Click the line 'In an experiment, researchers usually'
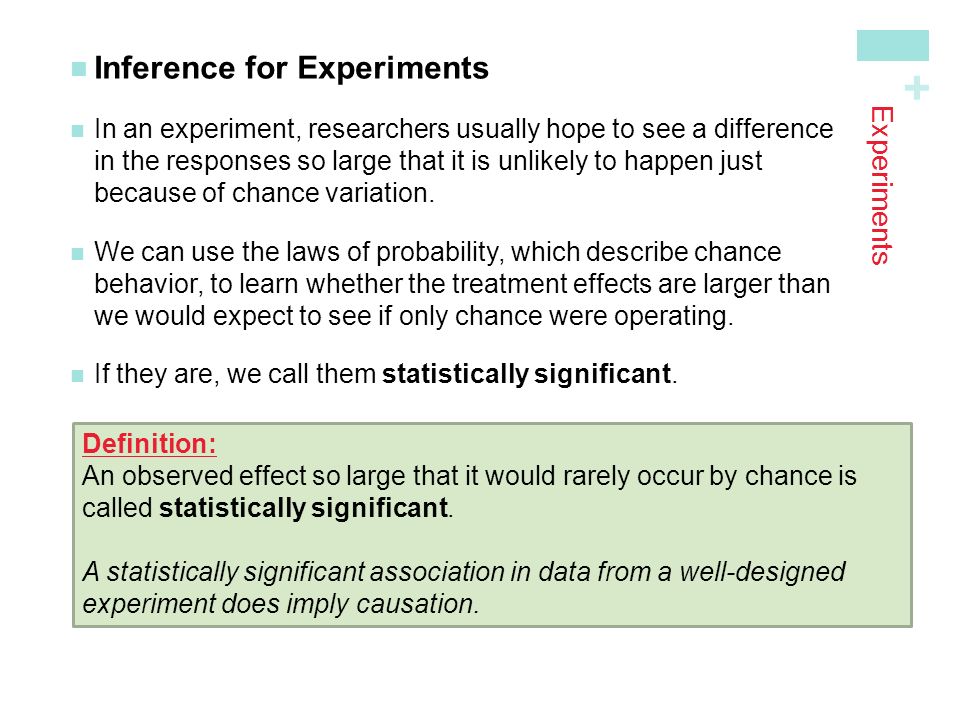 coord(463,130)
